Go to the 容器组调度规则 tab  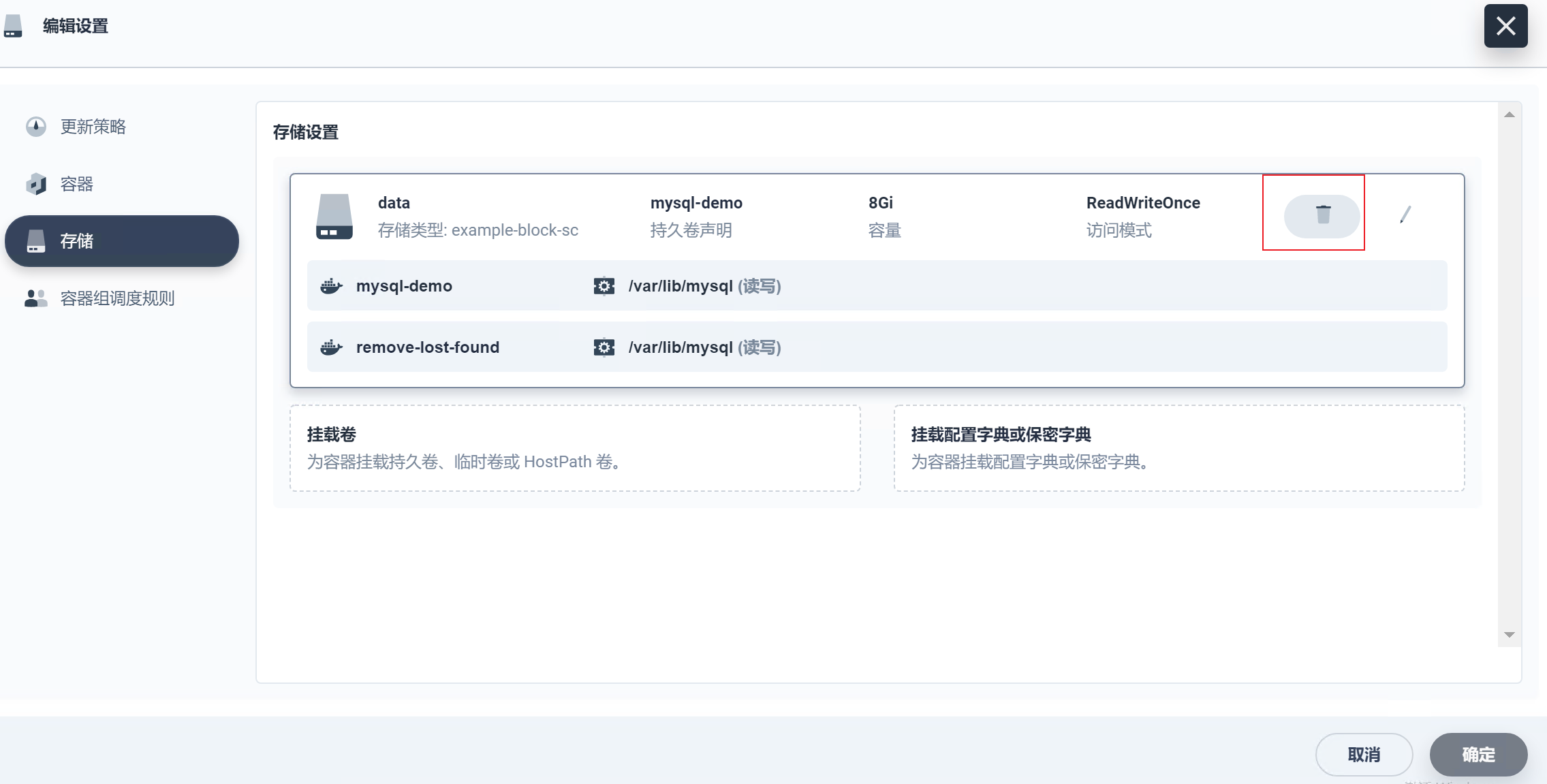117,298
